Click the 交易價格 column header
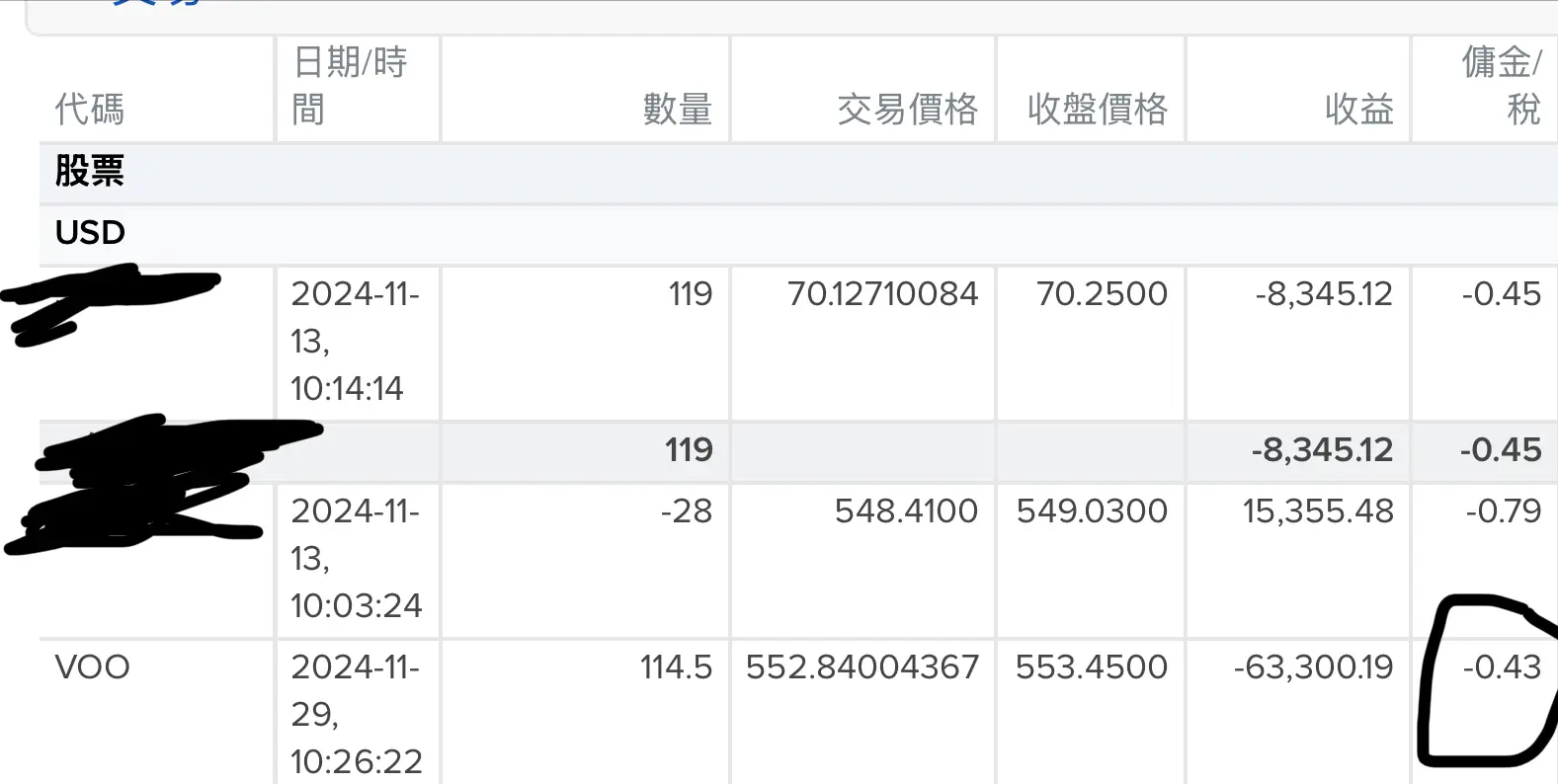1558x784 pixels. point(907,109)
